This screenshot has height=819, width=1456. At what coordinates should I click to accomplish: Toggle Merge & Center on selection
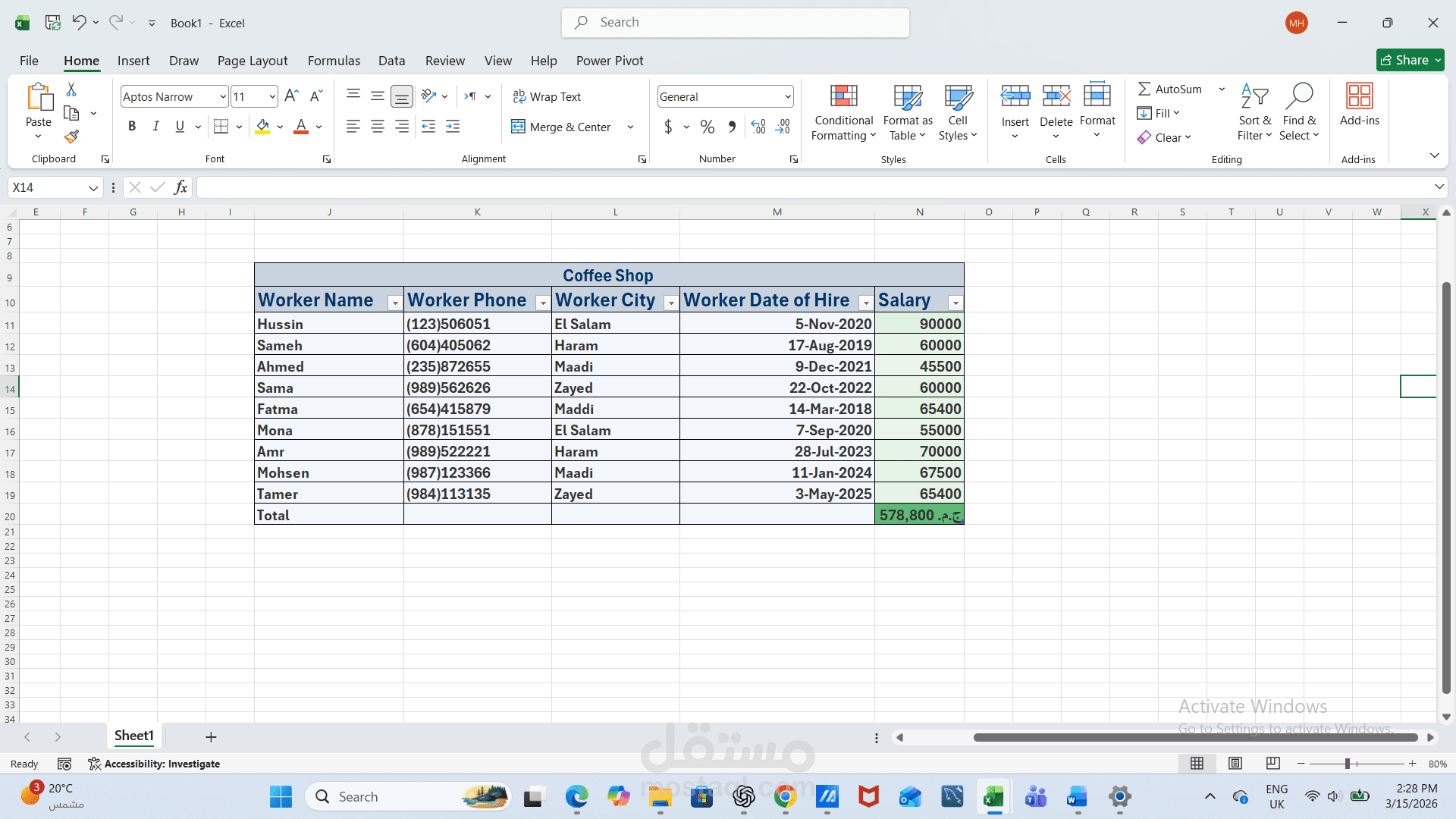[x=563, y=127]
